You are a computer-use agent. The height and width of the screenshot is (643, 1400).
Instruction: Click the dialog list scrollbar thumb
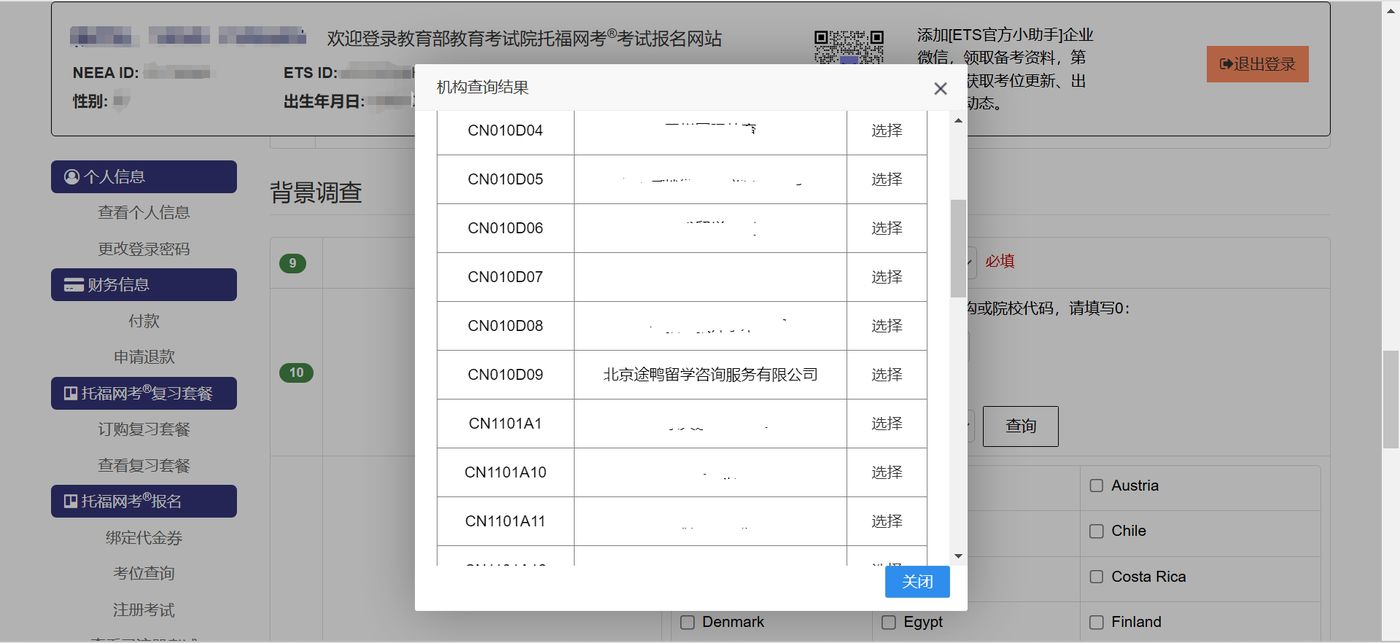[958, 248]
